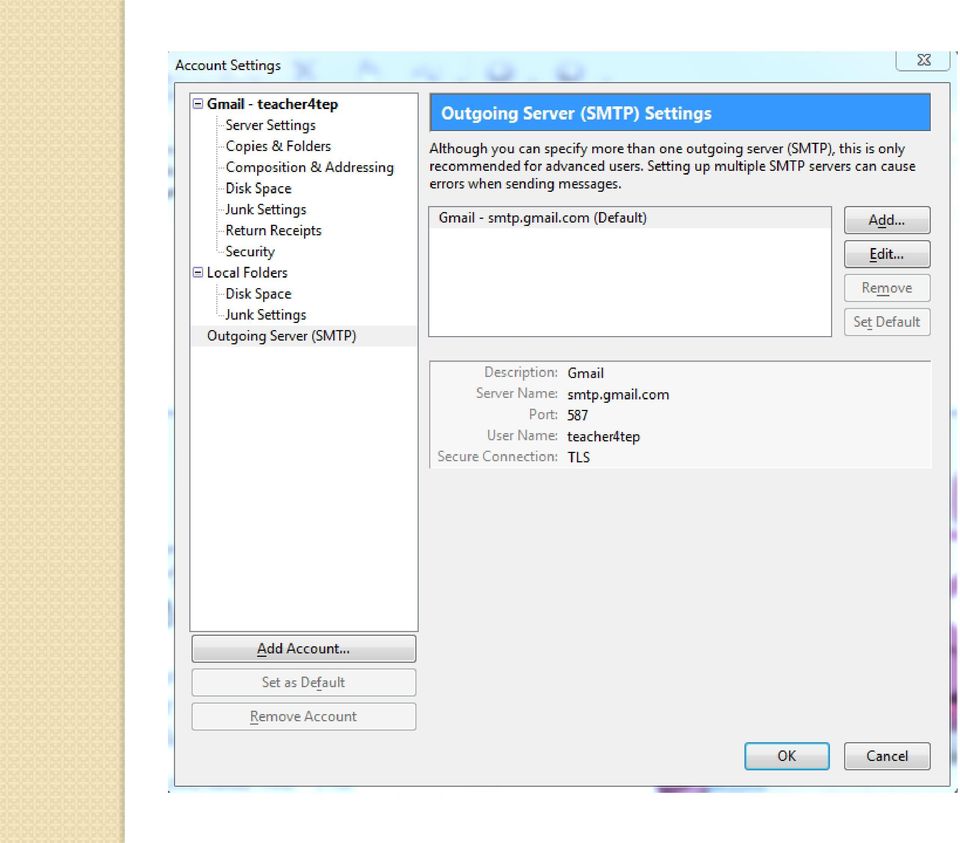This screenshot has width=960, height=843.
Task: Select Gmail - smtp.gmail.com (Default) server entry
Action: (x=629, y=218)
